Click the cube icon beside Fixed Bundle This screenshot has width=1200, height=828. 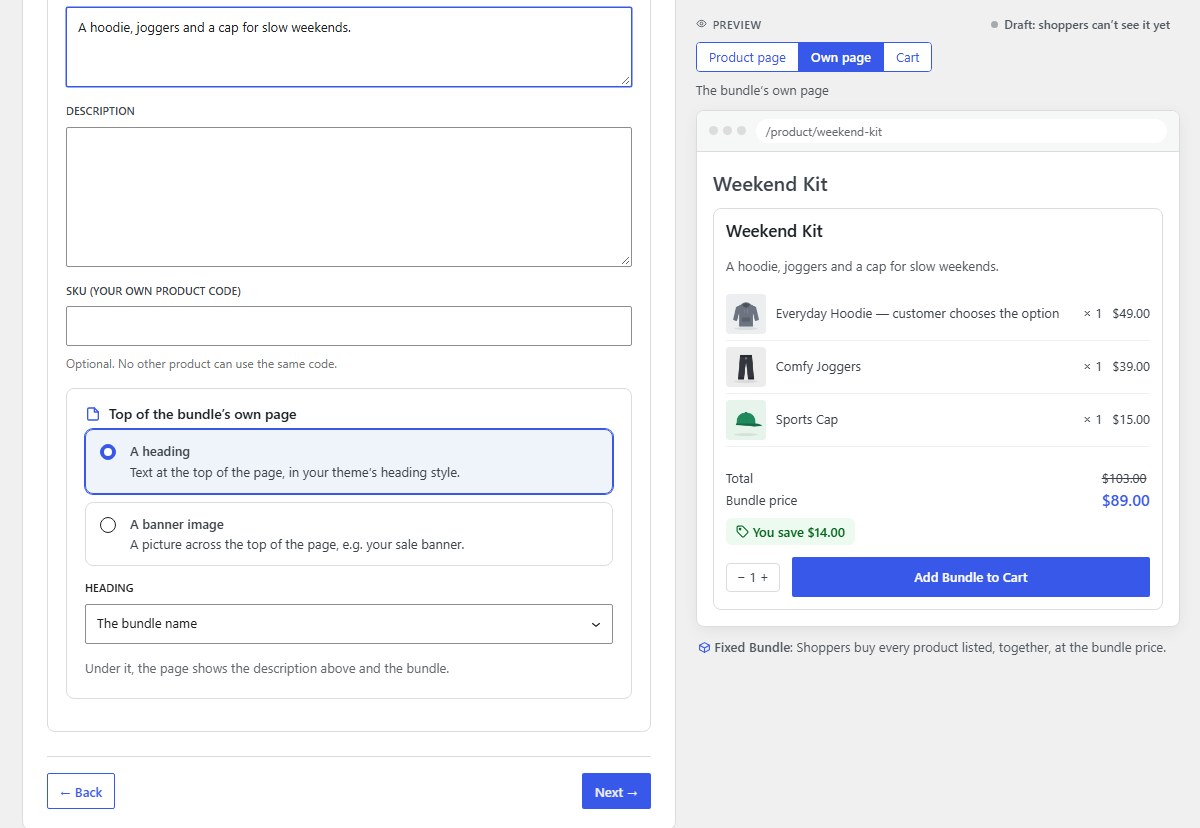[x=704, y=648]
